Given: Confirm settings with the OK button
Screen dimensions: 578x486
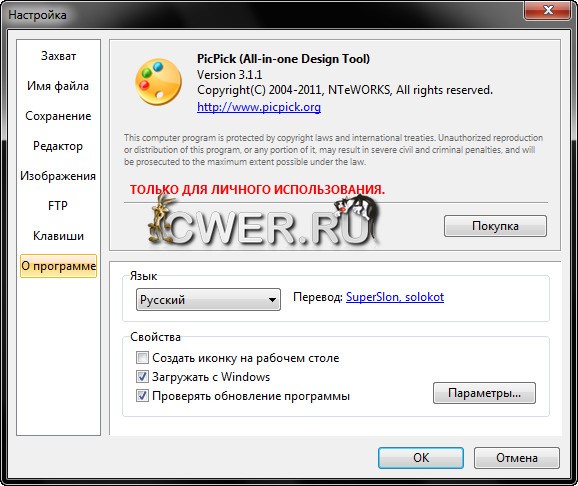Looking at the screenshot, I should tap(421, 458).
